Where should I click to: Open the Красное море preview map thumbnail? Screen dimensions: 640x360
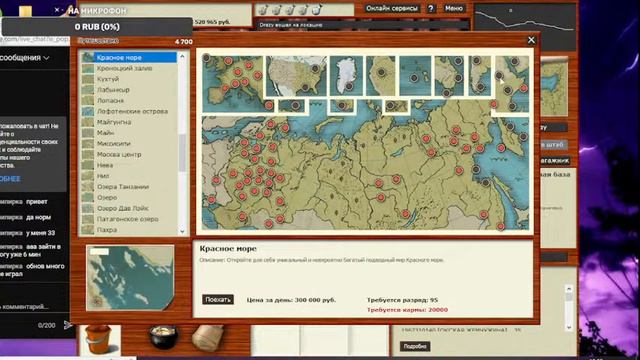pos(130,278)
